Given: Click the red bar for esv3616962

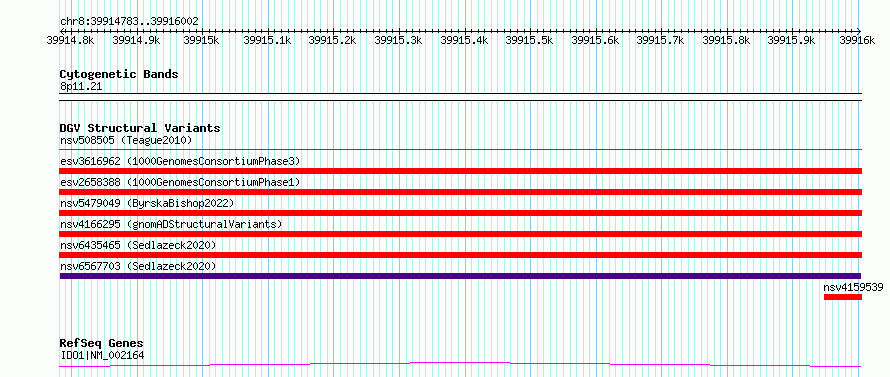Looking at the screenshot, I should [x=460, y=171].
